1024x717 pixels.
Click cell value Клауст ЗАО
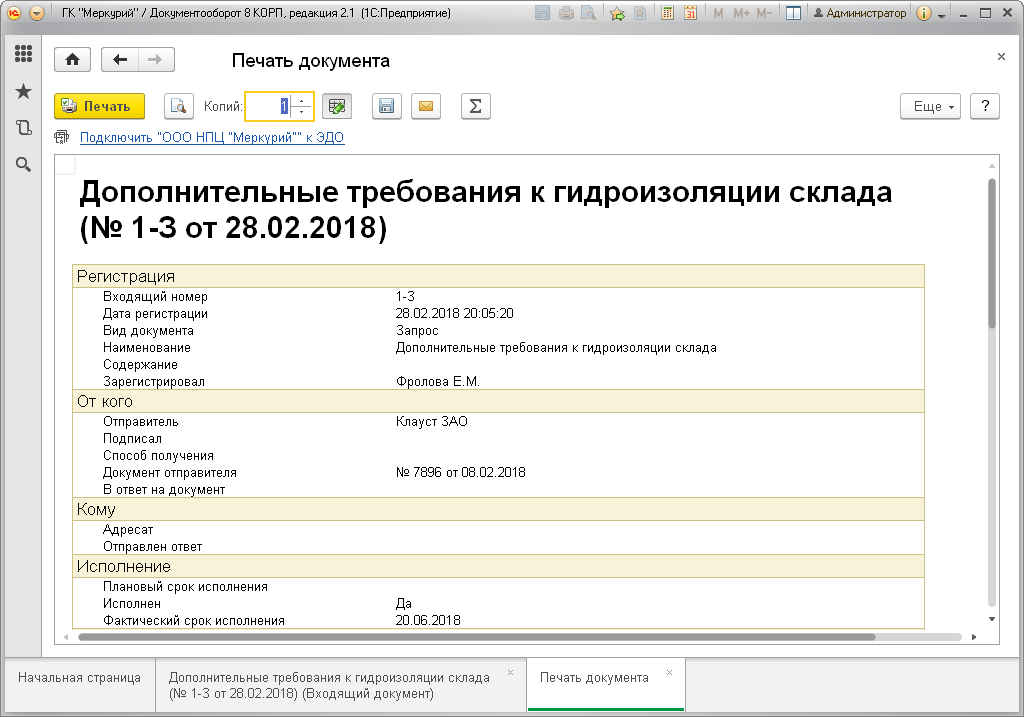[432, 422]
